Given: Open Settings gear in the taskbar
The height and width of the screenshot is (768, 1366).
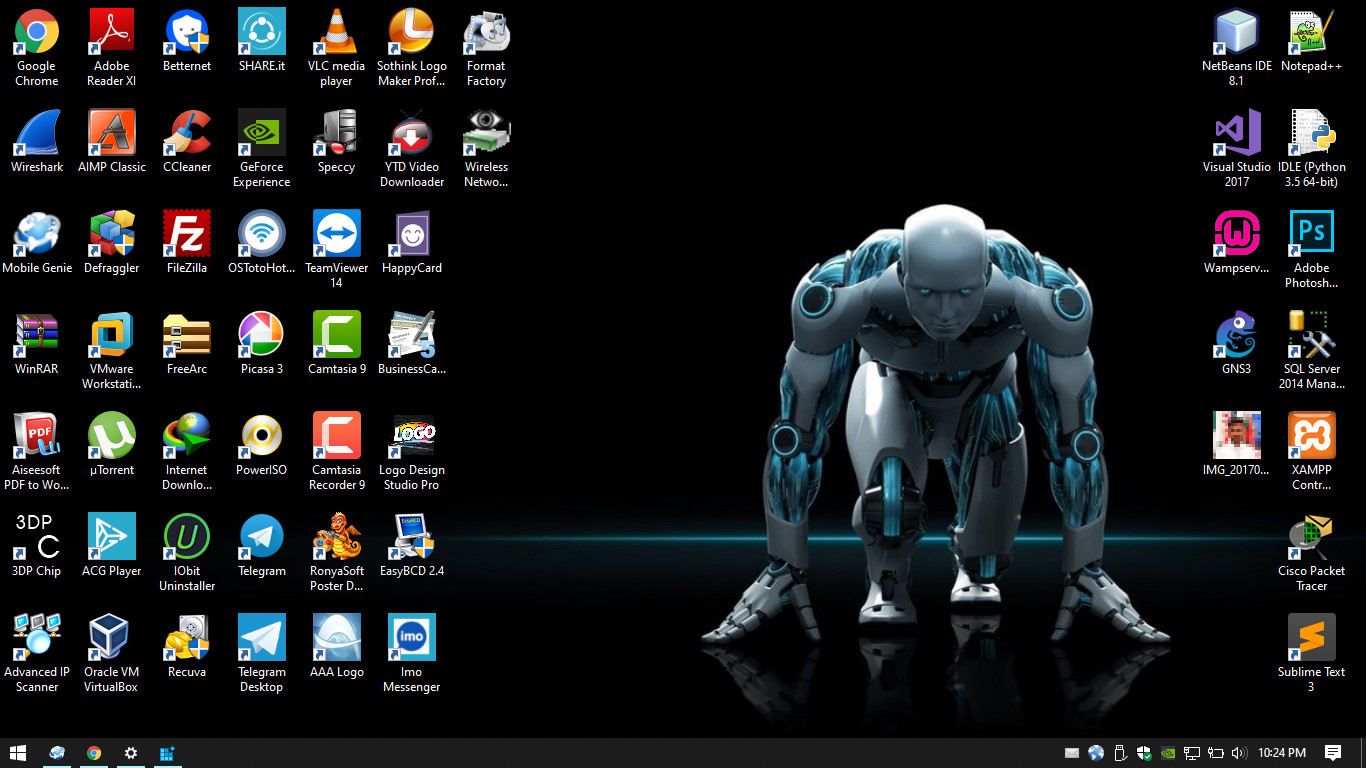Looking at the screenshot, I should (130, 753).
